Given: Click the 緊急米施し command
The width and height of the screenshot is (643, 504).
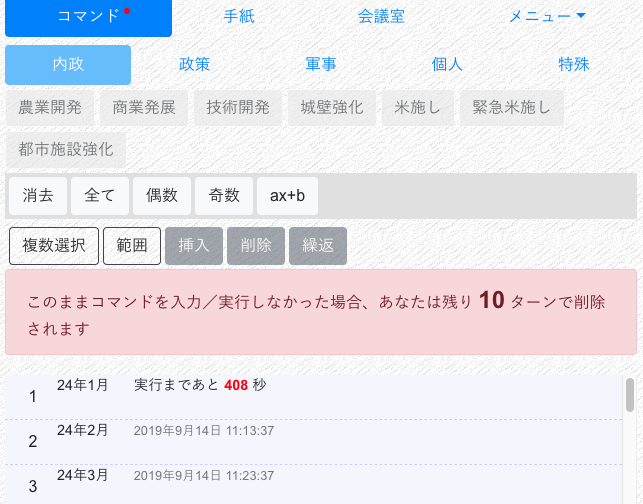Looking at the screenshot, I should click(513, 108).
